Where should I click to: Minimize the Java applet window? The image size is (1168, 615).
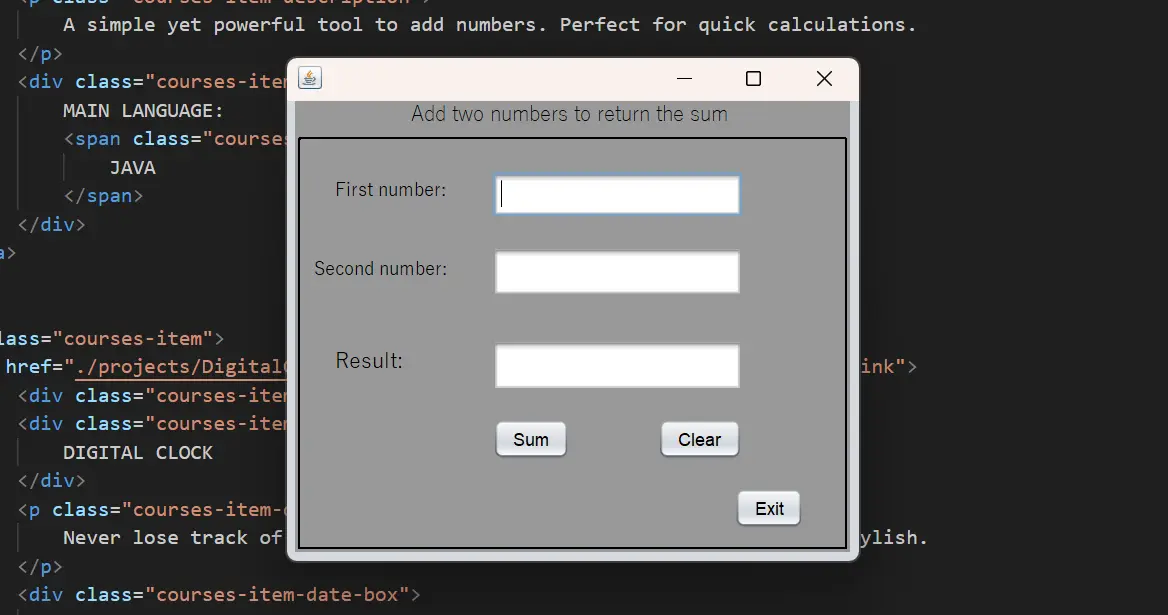[x=684, y=77]
